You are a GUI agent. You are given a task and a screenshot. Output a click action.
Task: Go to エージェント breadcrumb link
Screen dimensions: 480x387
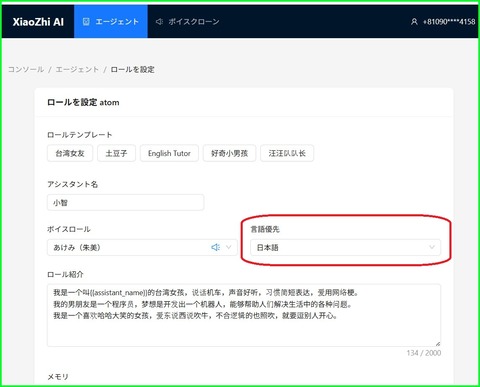77,69
